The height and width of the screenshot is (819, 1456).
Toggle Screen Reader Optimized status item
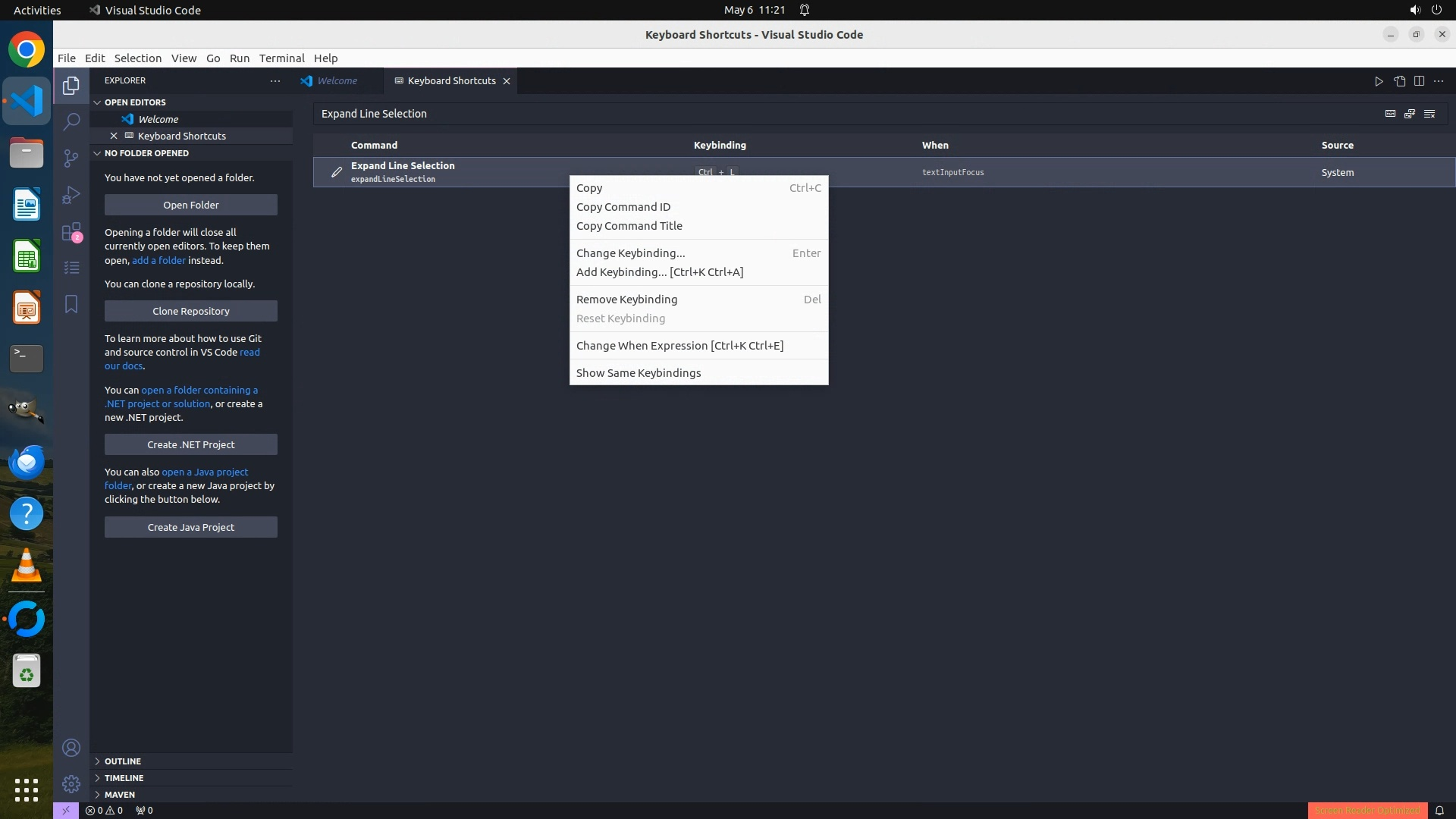click(1367, 810)
